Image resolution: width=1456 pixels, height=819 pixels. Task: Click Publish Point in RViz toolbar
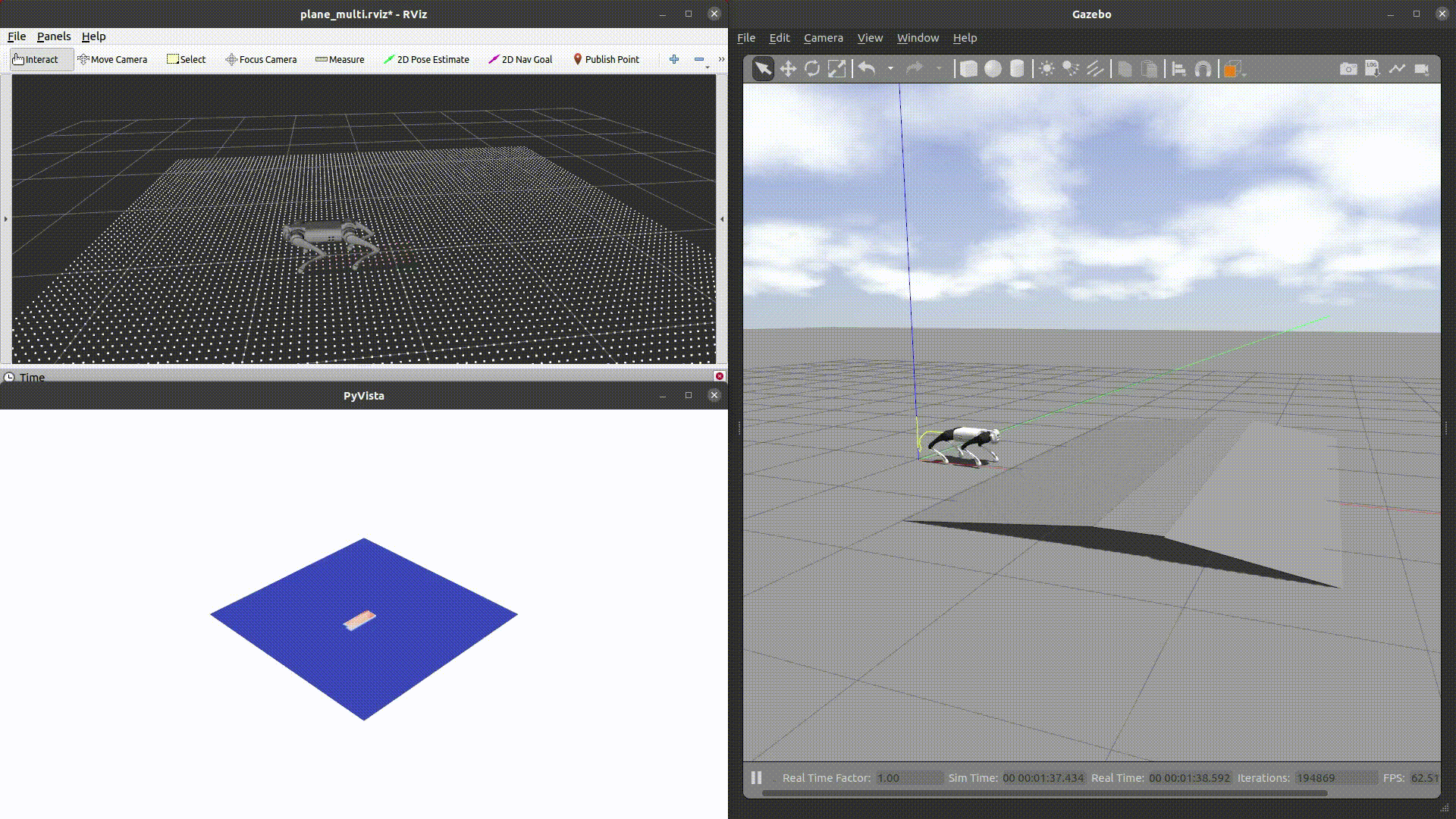pyautogui.click(x=606, y=59)
